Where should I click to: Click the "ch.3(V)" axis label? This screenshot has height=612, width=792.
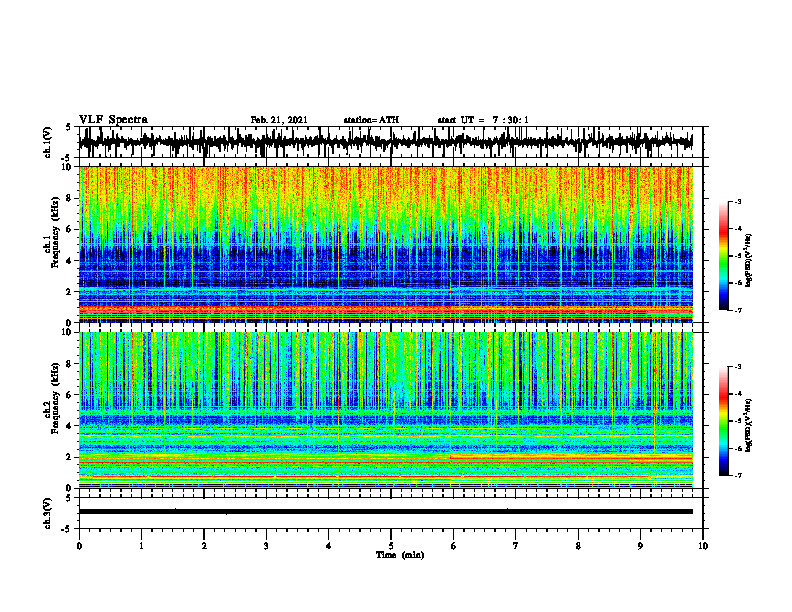click(x=48, y=513)
